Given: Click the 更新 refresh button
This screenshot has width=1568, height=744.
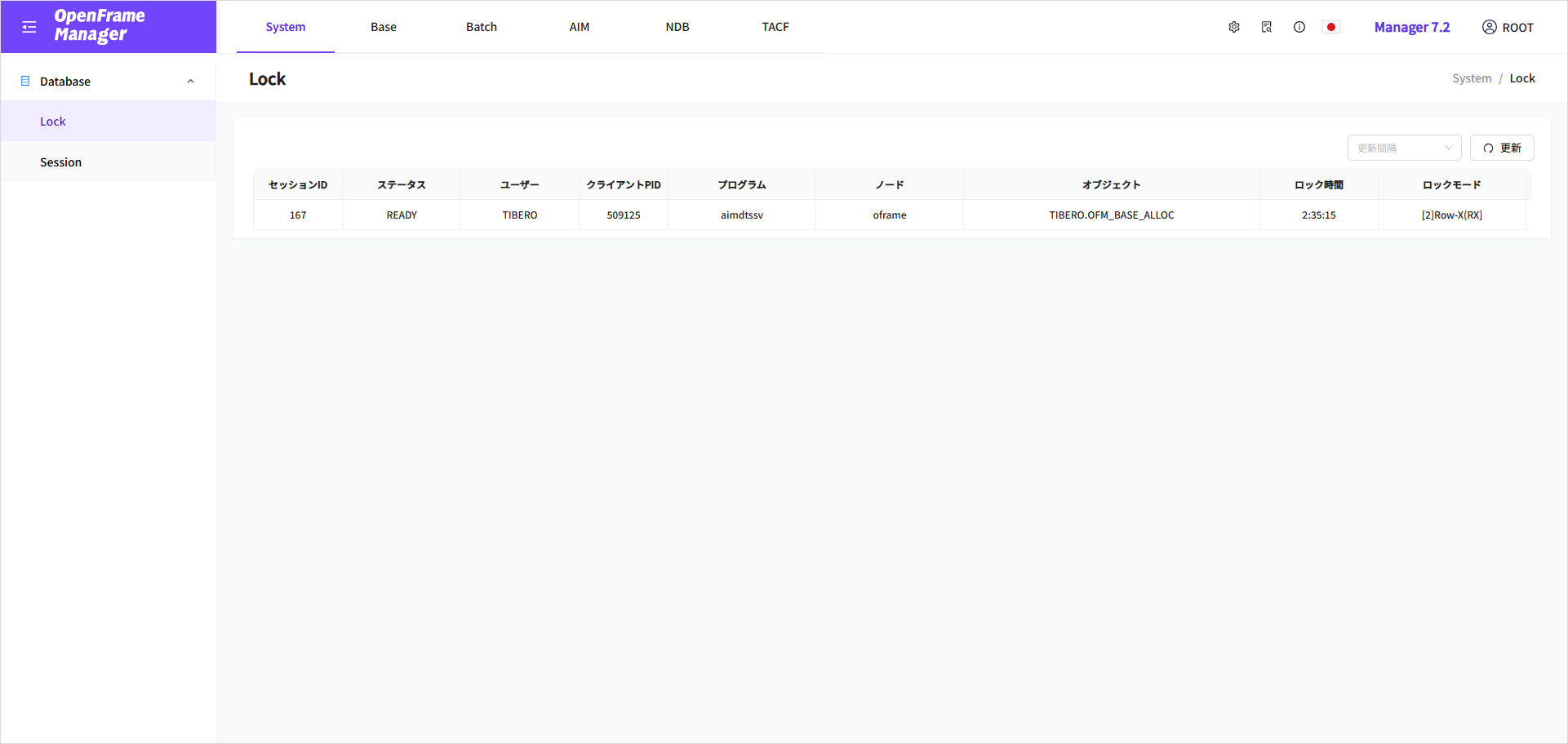Looking at the screenshot, I should point(1502,148).
